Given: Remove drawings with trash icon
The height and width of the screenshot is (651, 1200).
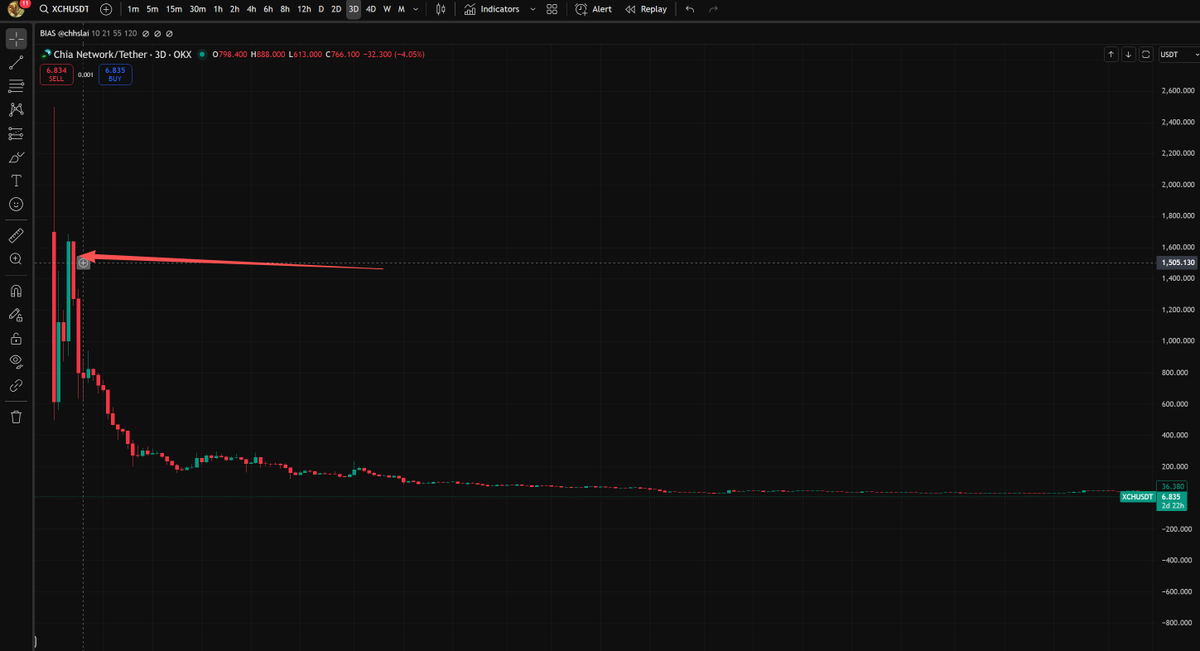Looking at the screenshot, I should 16,417.
